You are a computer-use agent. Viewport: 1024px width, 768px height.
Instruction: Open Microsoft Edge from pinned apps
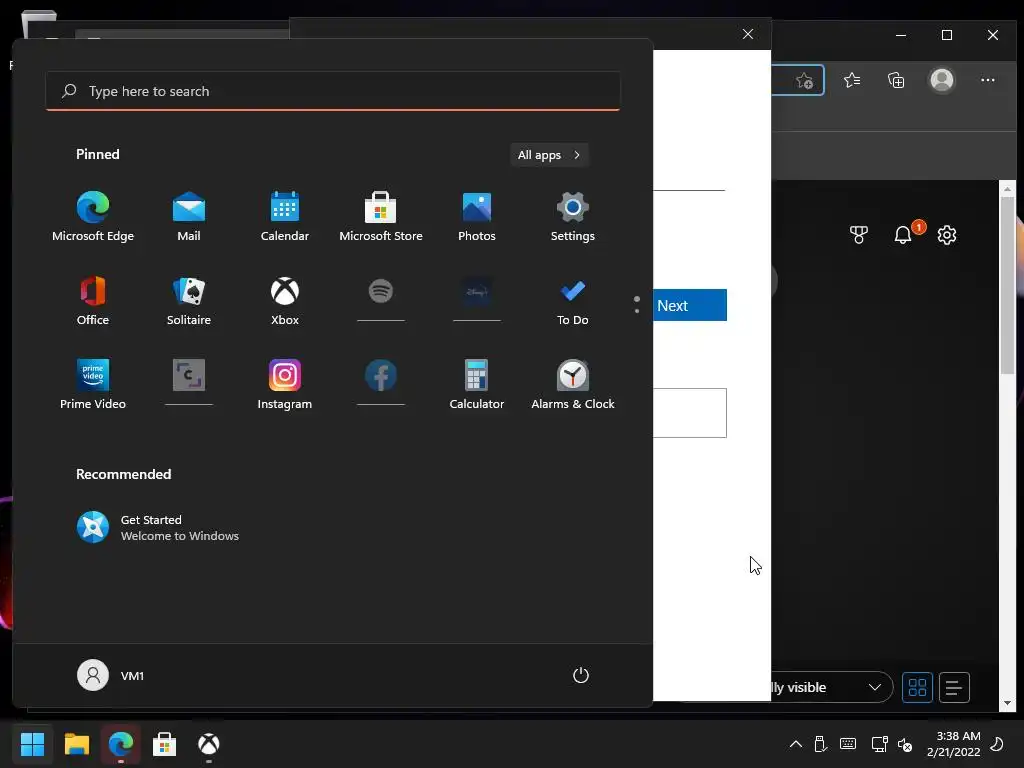93,217
